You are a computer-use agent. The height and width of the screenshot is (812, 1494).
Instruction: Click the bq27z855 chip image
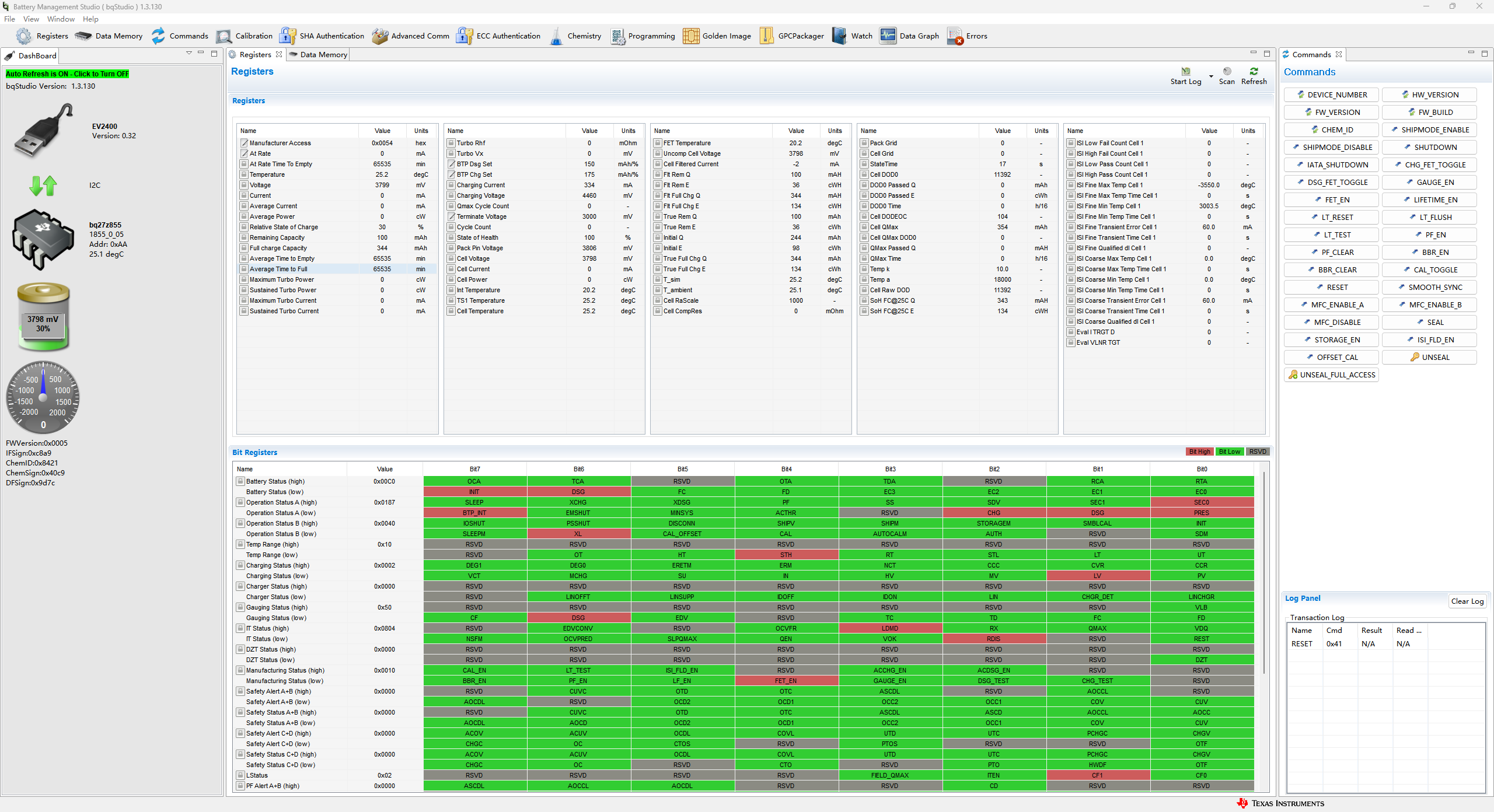pos(43,239)
